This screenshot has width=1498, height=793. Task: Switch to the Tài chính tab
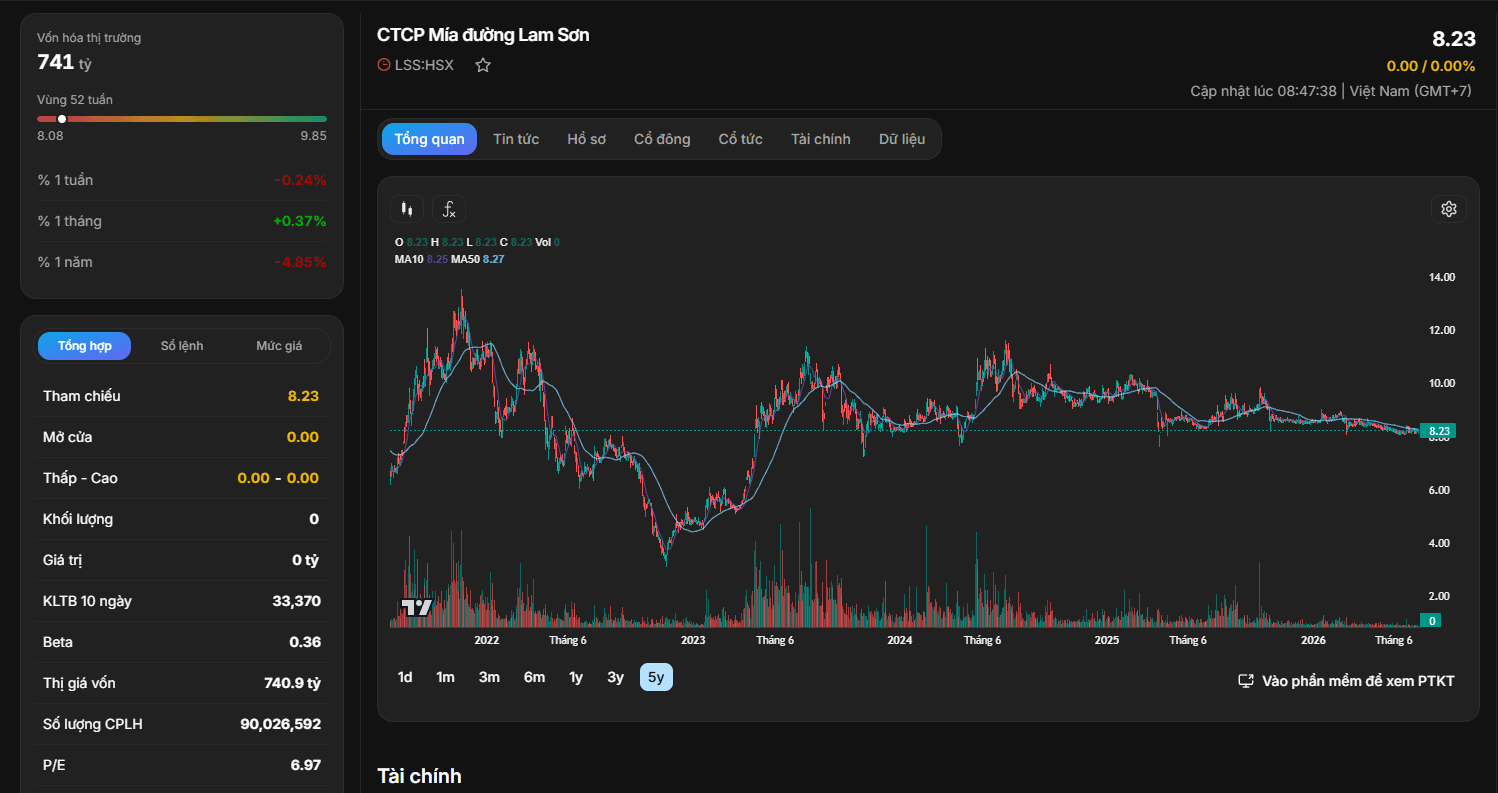point(820,139)
